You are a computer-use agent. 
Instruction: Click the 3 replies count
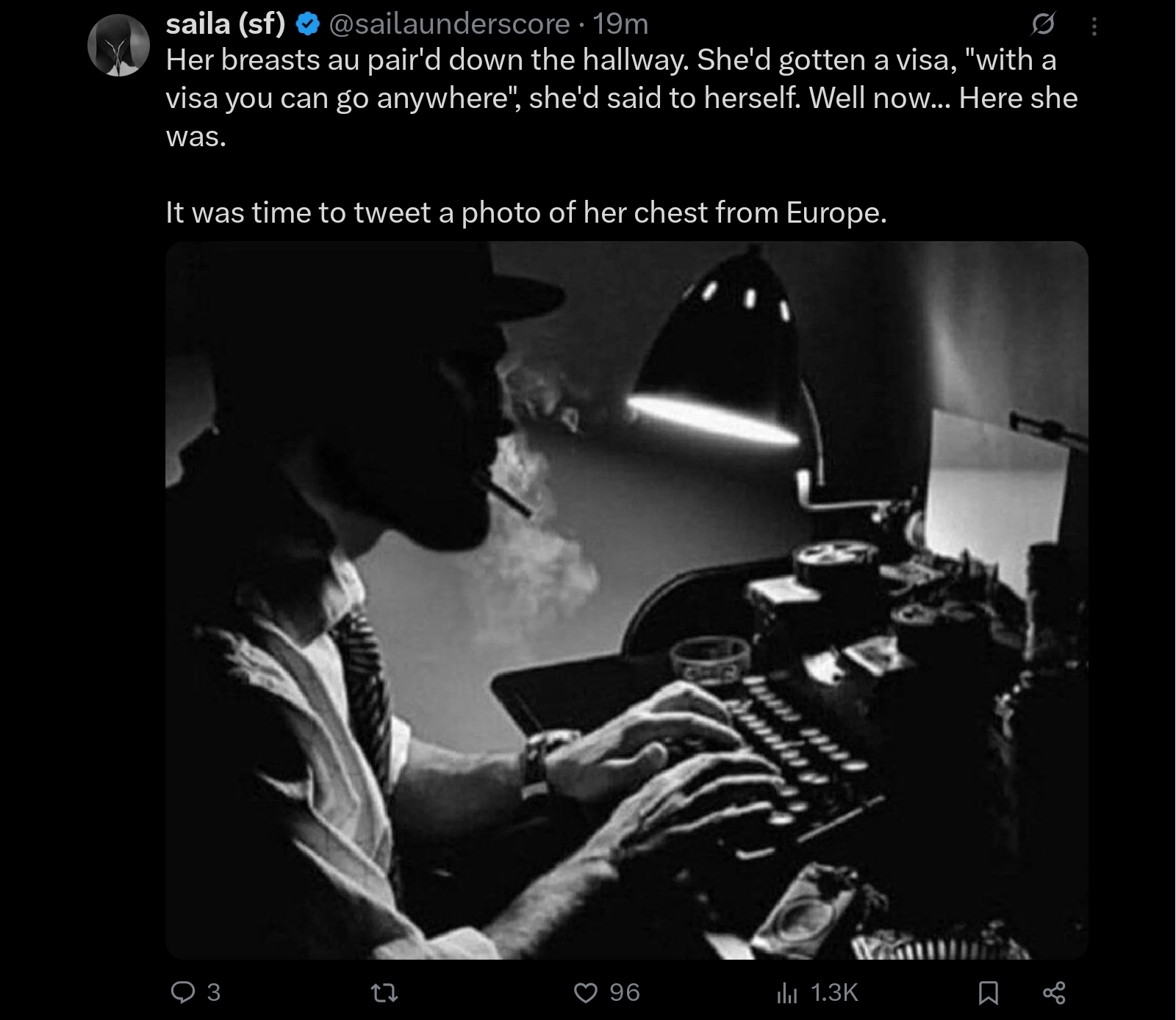coord(213,993)
